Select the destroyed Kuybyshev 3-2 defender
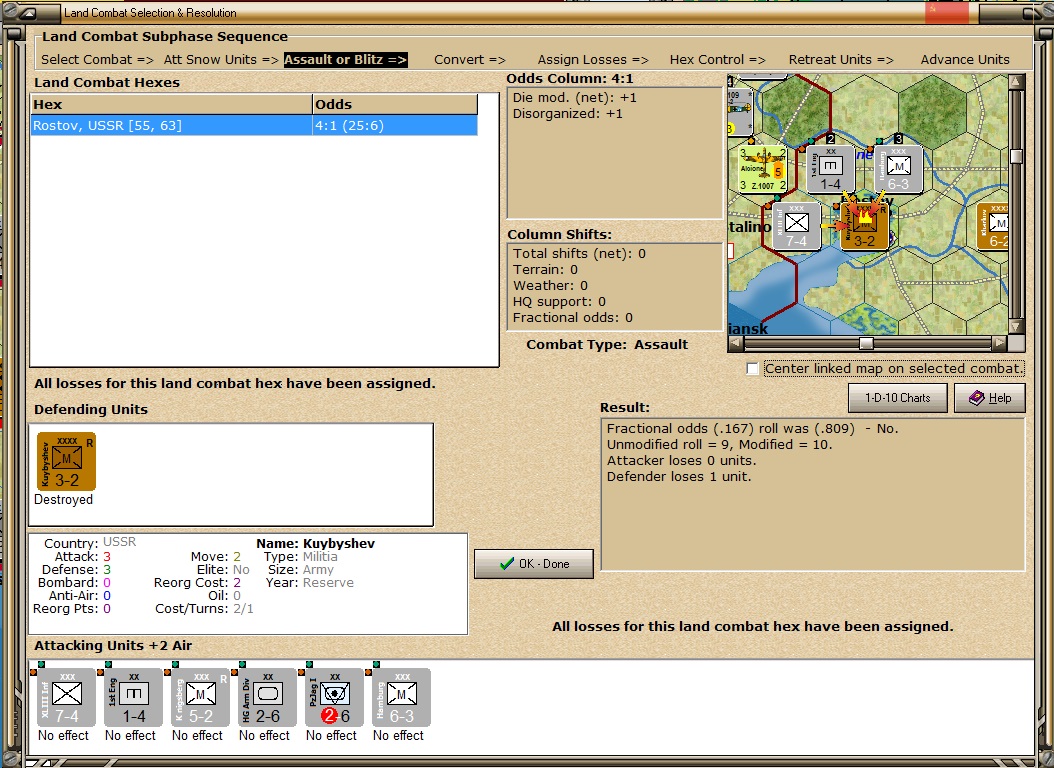The image size is (1054, 768). [x=66, y=461]
